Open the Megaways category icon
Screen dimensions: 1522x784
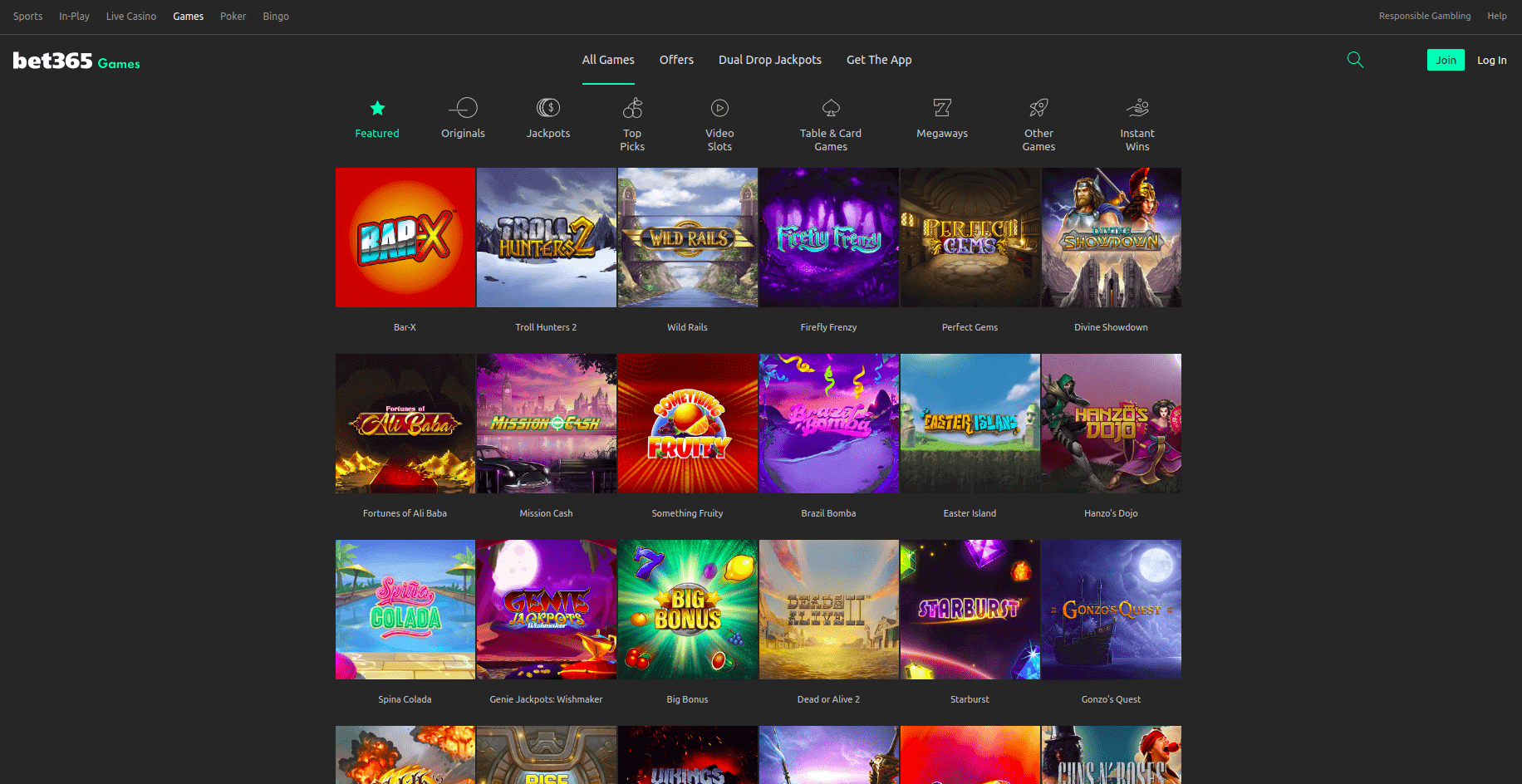[x=942, y=108]
